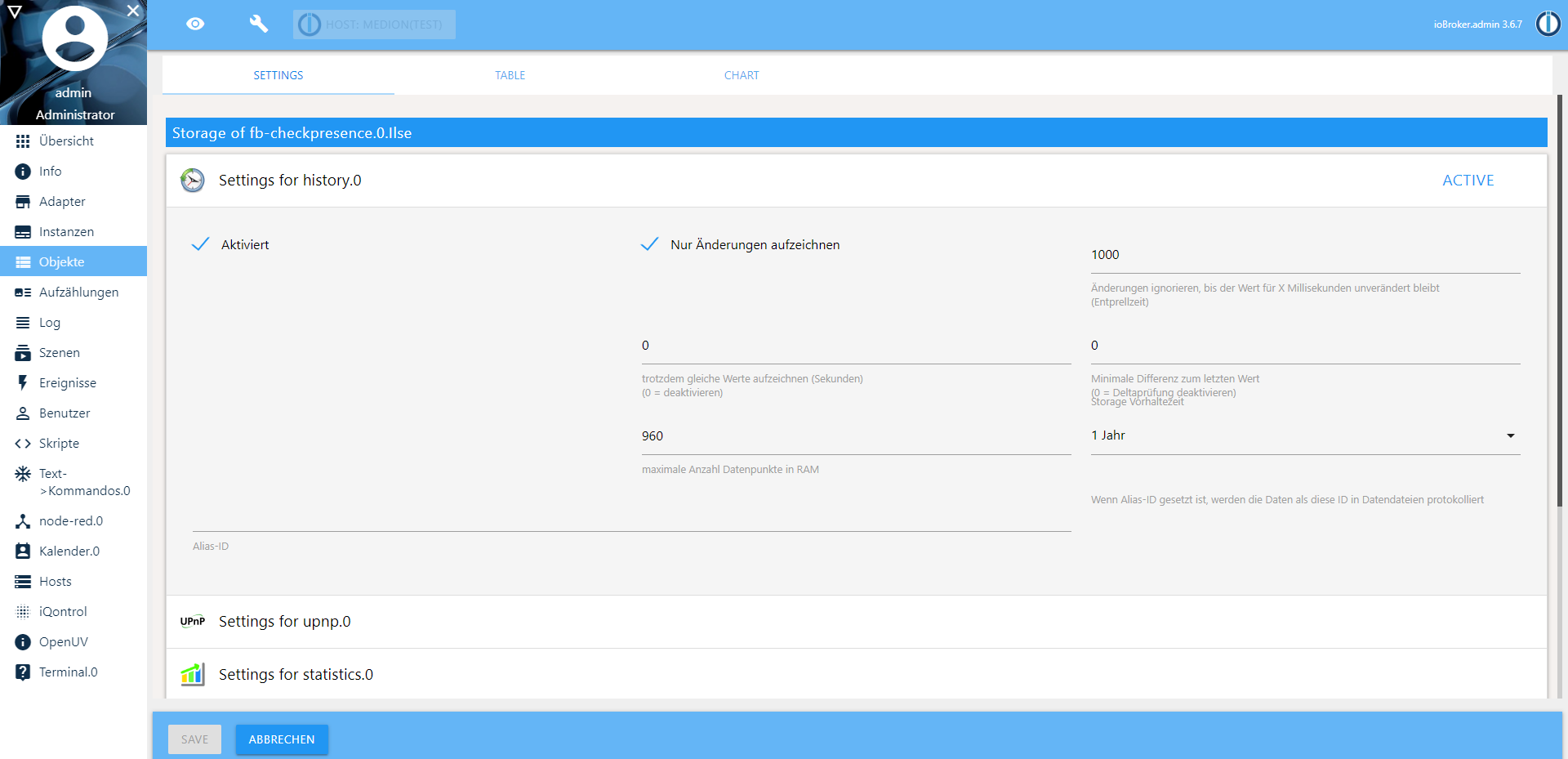
Task: Click the Instanzen icon in sidebar
Action: [23, 232]
